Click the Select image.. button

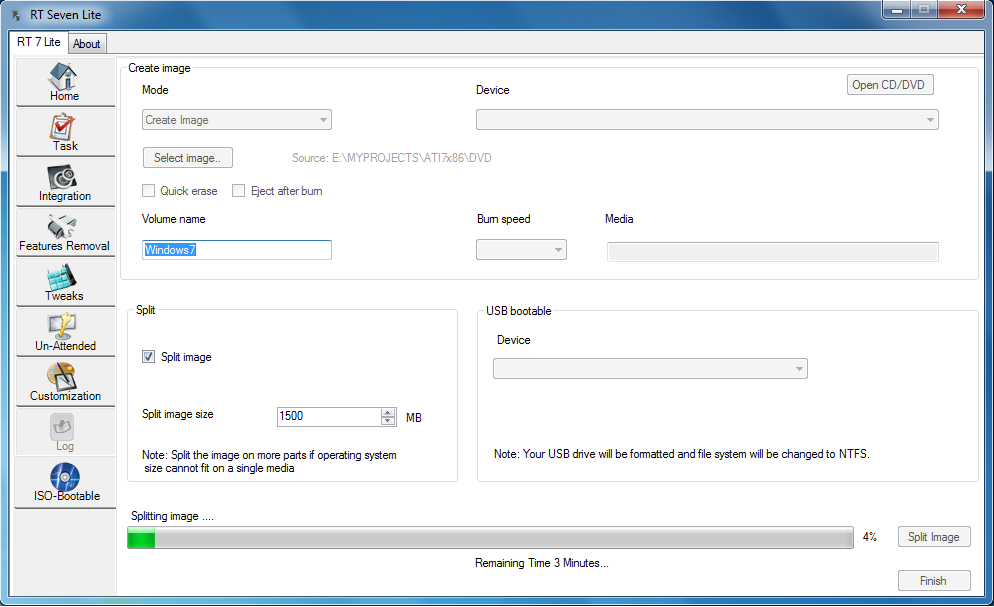point(188,158)
